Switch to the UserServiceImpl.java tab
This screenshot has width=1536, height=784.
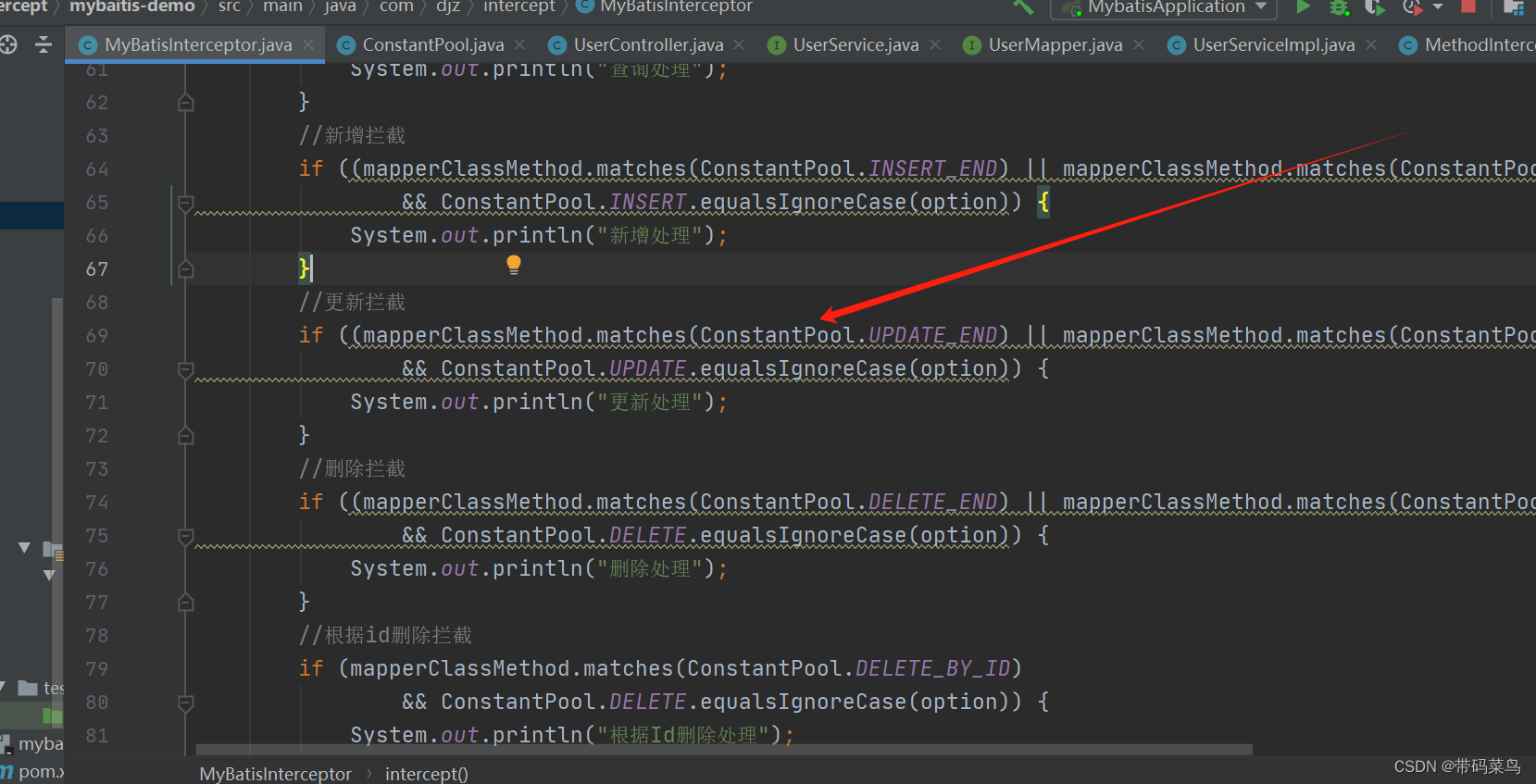tap(1273, 44)
